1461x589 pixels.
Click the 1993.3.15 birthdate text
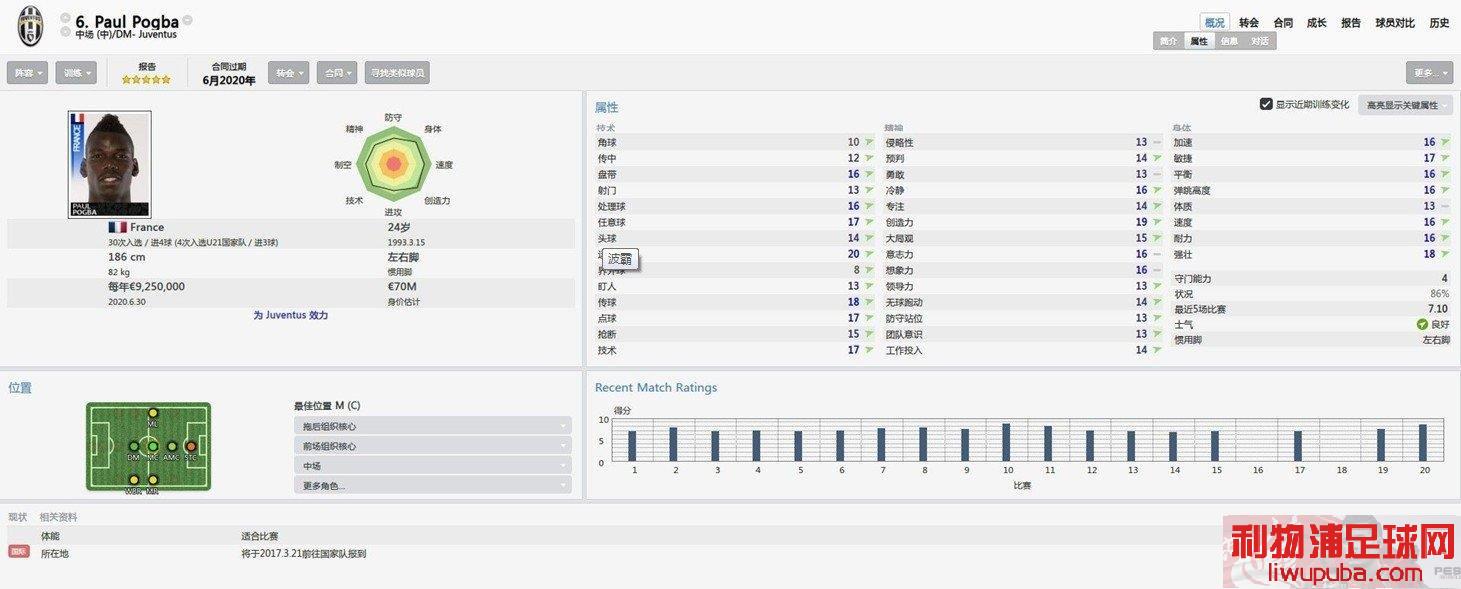point(406,242)
